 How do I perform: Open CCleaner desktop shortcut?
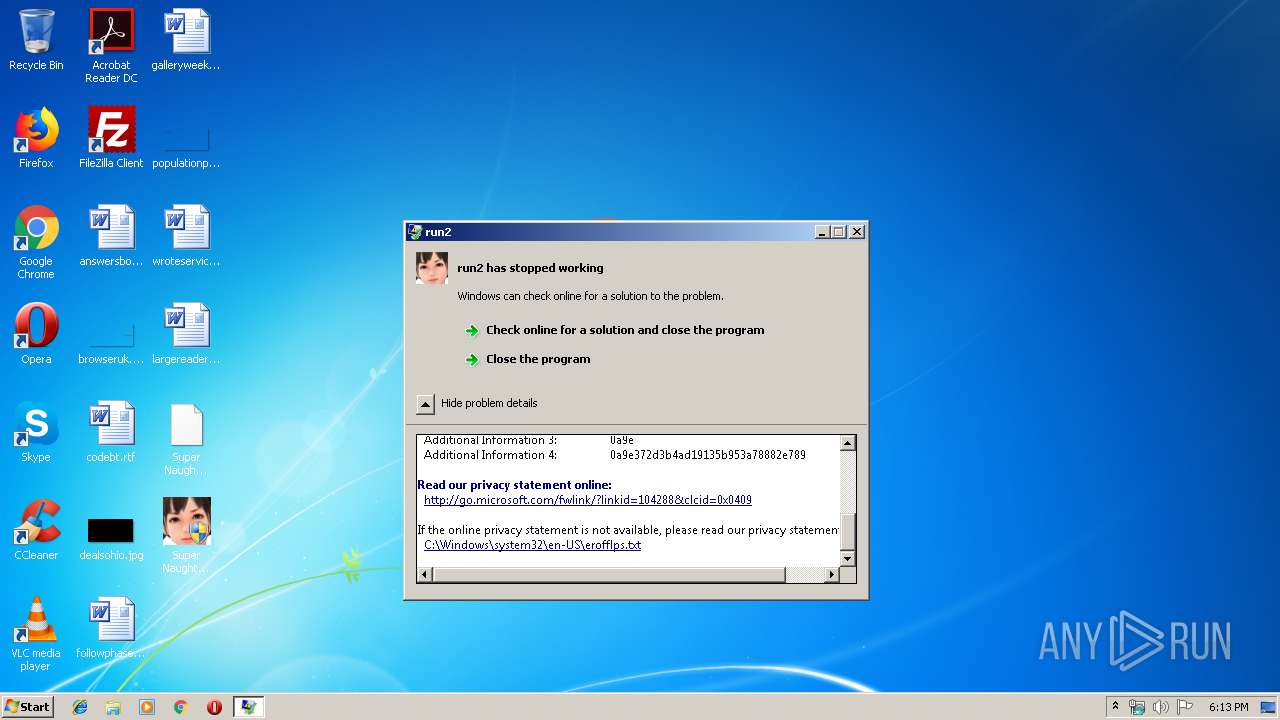click(36, 530)
